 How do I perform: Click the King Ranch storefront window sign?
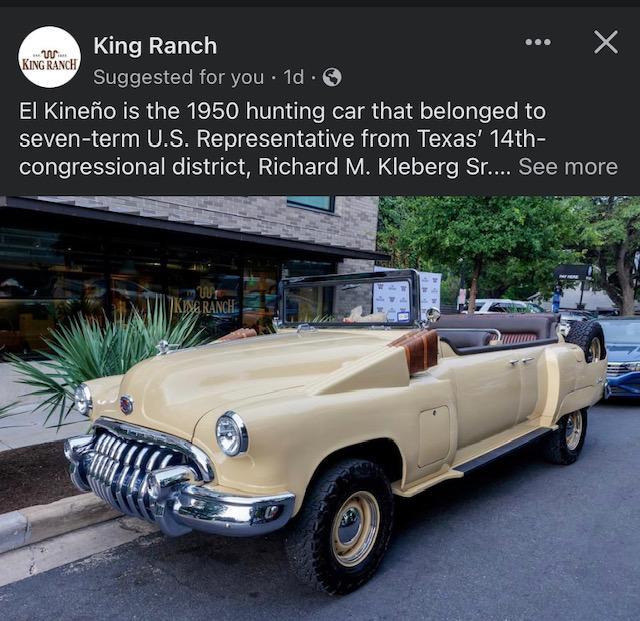point(204,302)
